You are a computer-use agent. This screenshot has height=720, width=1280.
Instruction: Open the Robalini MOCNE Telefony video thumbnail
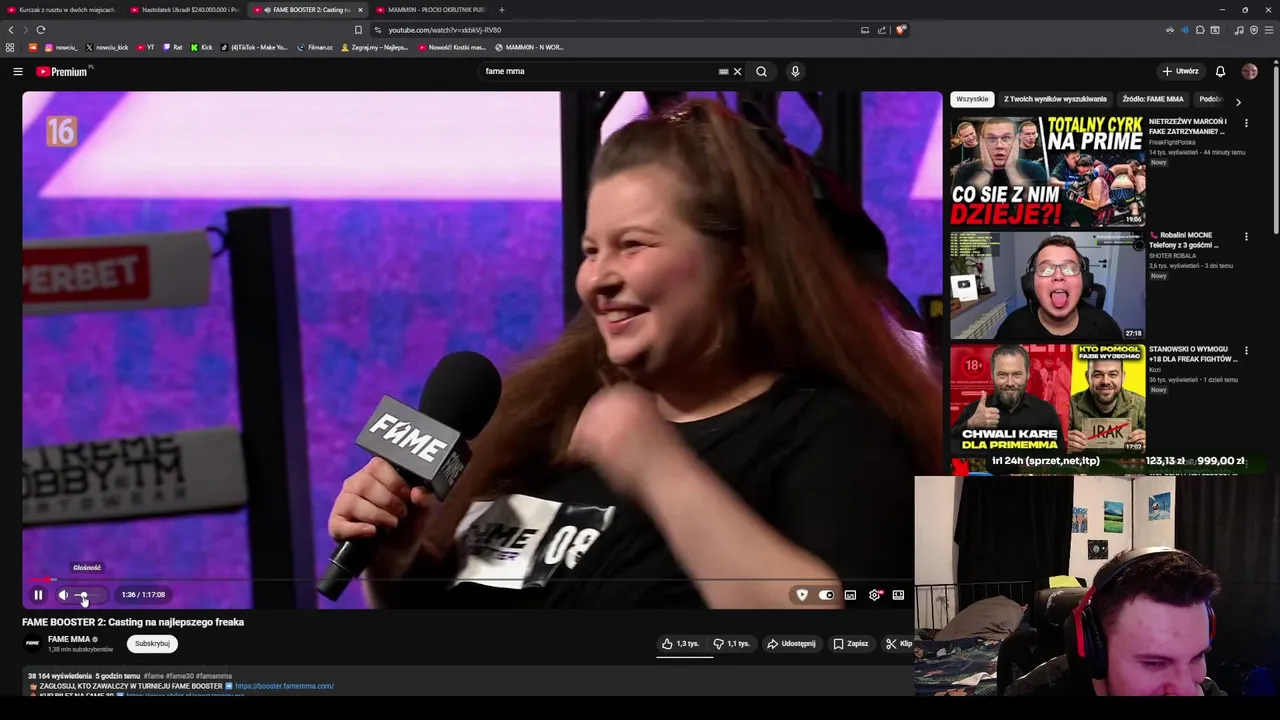pos(1047,285)
